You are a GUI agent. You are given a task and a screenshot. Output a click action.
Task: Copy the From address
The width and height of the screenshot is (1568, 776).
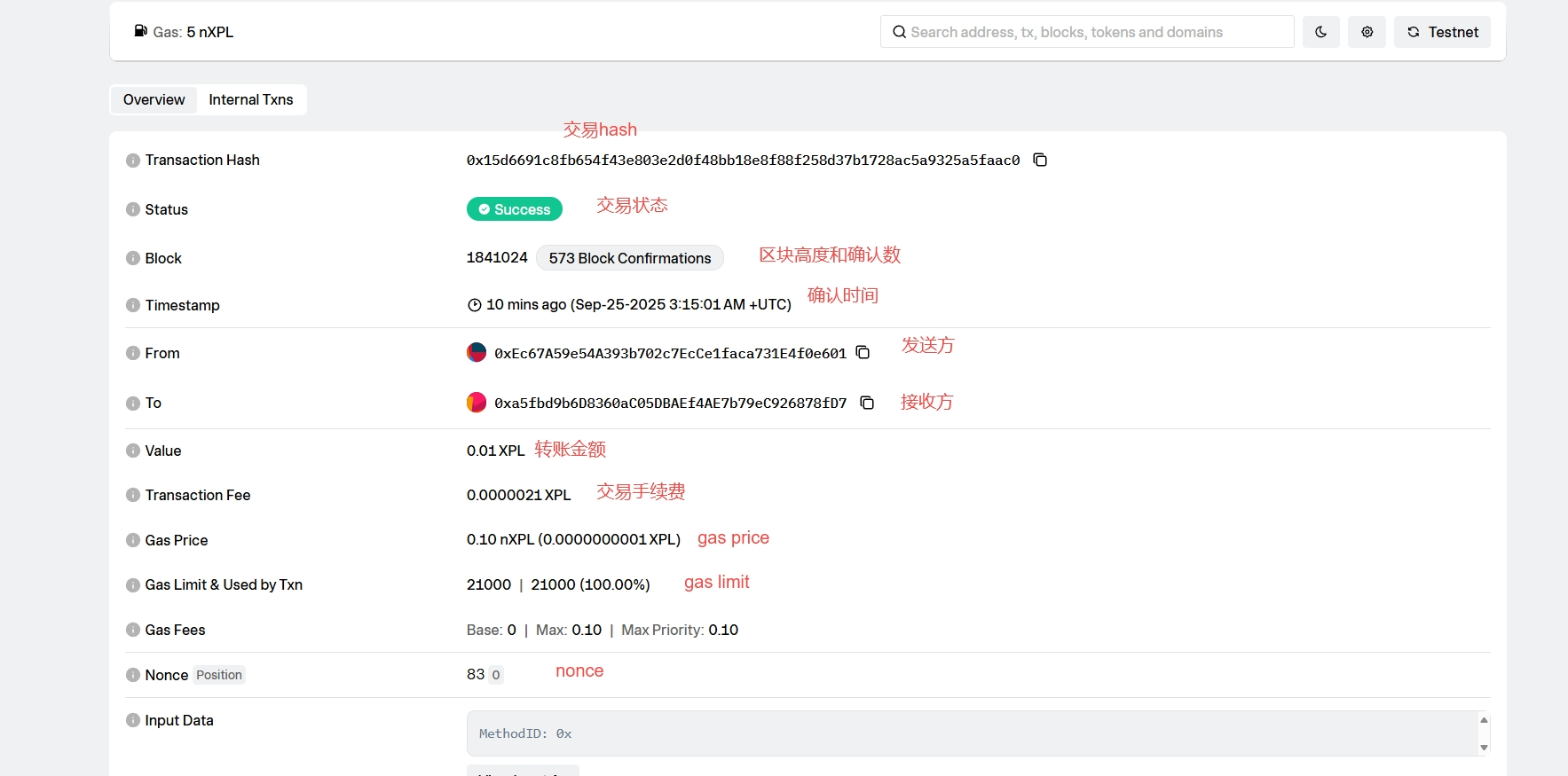(863, 353)
